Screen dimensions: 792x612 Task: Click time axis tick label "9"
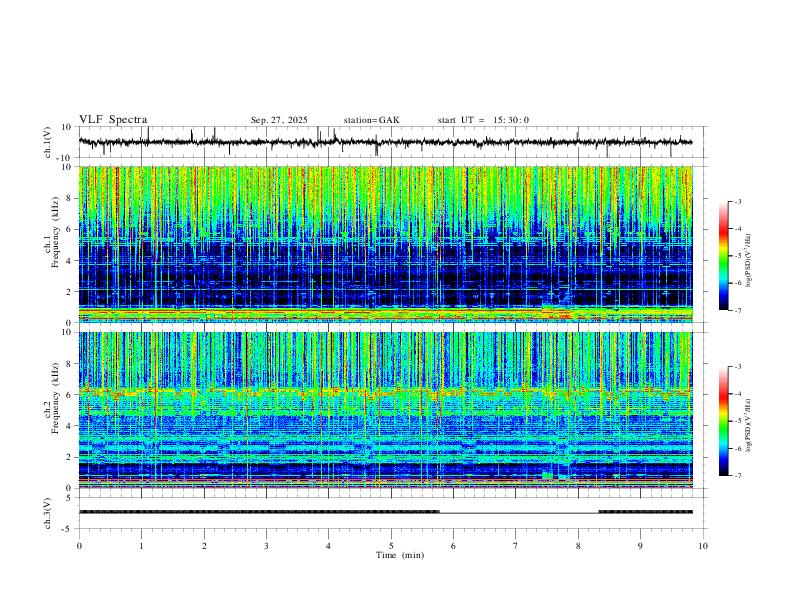640,546
